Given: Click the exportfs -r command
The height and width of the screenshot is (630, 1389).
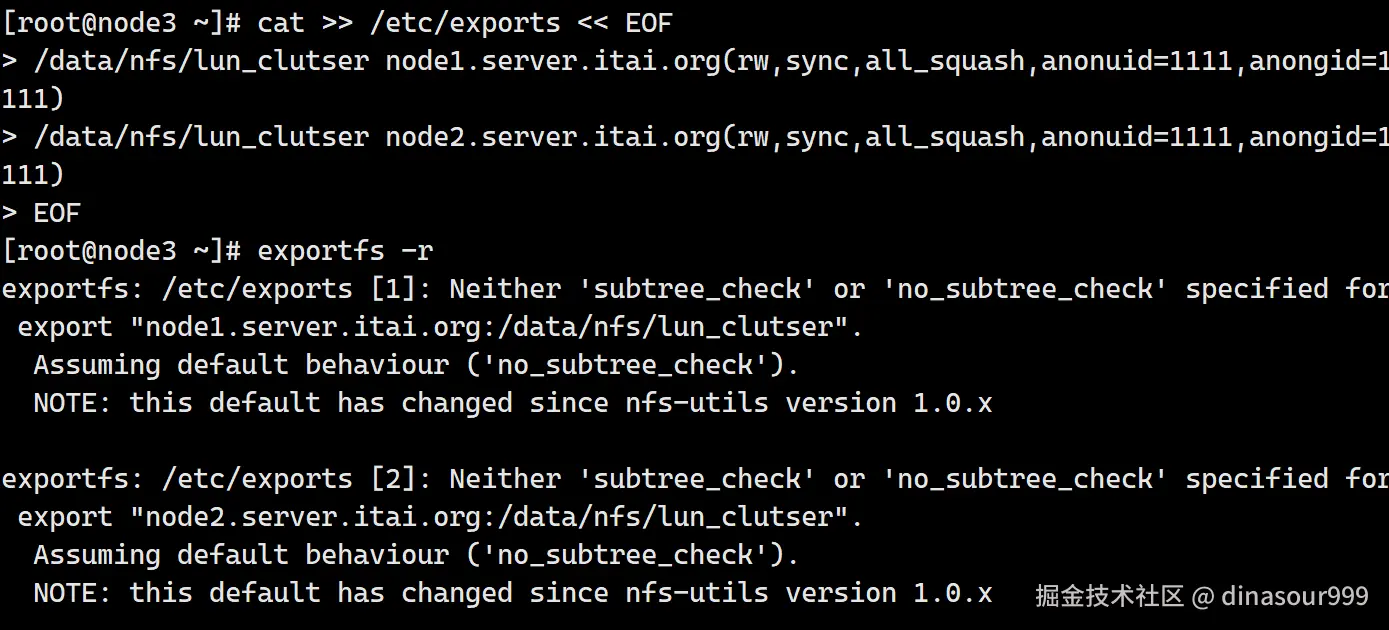Looking at the screenshot, I should (345, 250).
